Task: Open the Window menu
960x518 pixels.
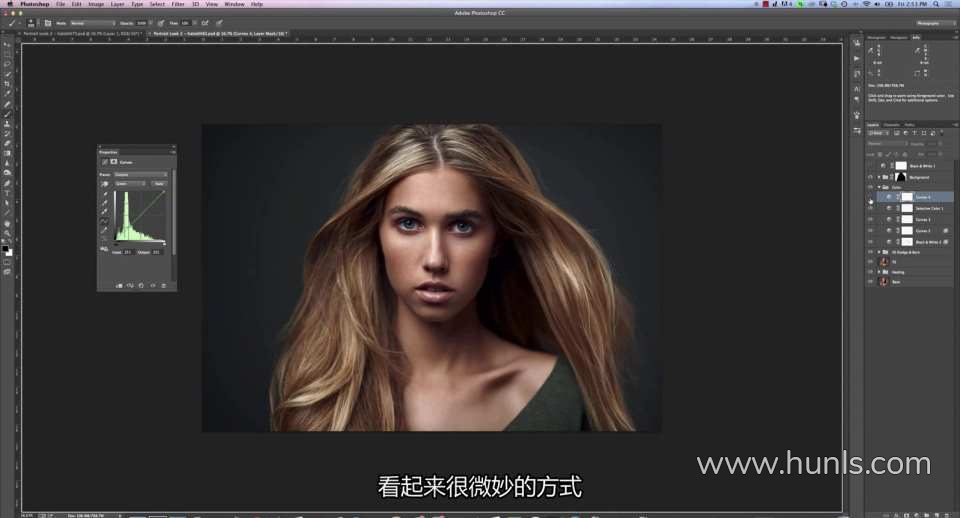Action: coord(234,4)
